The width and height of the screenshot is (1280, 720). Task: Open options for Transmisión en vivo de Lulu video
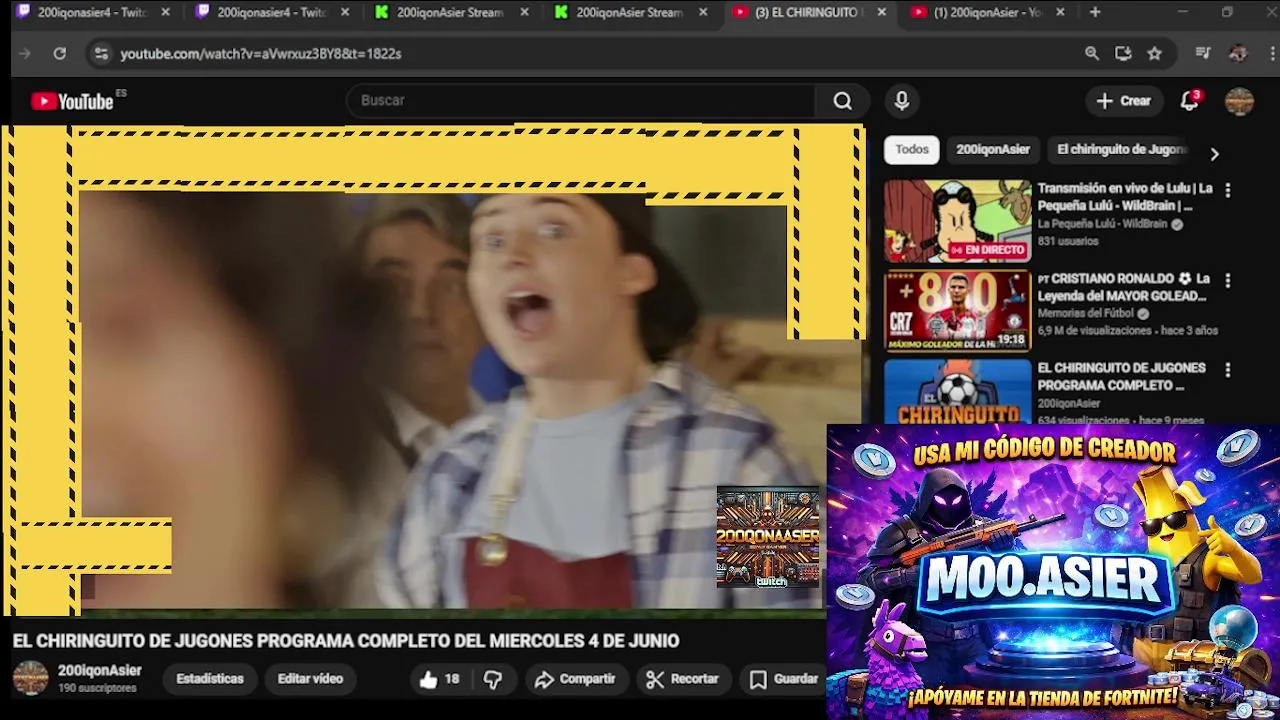(1228, 190)
